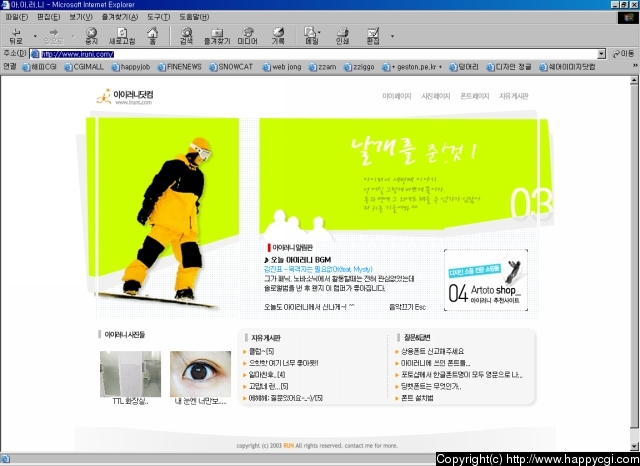The image size is (640, 466).
Task: Open the TTL 화장실 photo thumbnail
Action: click(130, 374)
